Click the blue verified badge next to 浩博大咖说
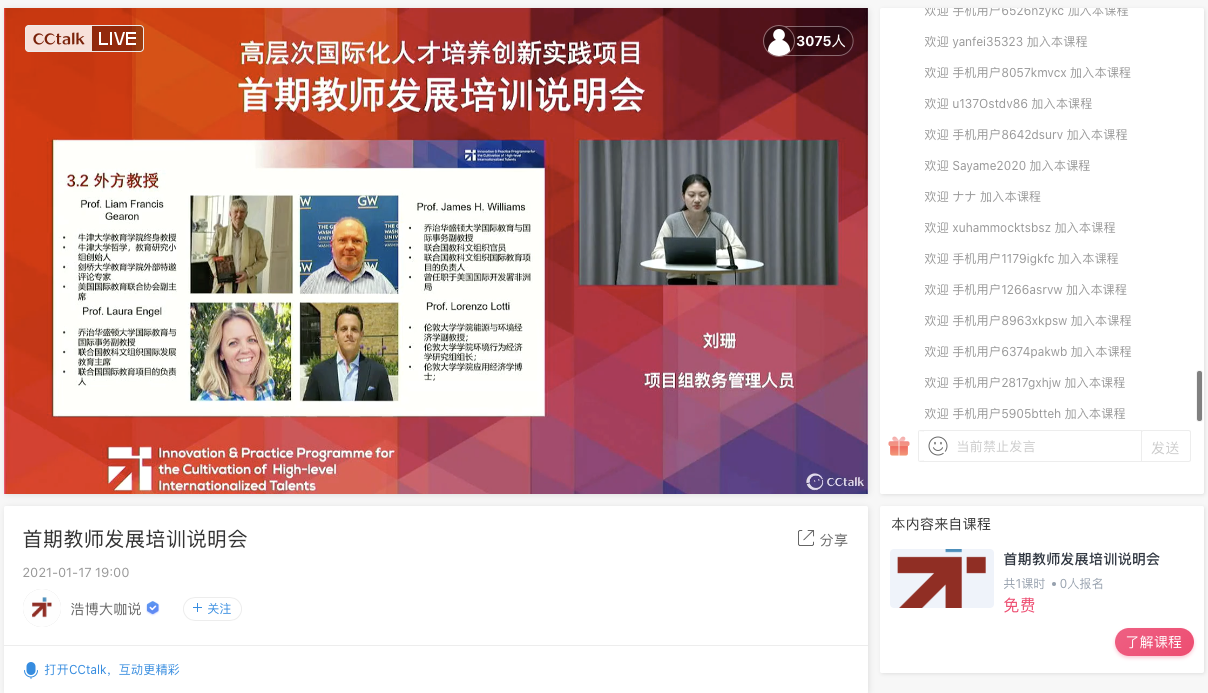1208x693 pixels. pyautogui.click(x=151, y=607)
